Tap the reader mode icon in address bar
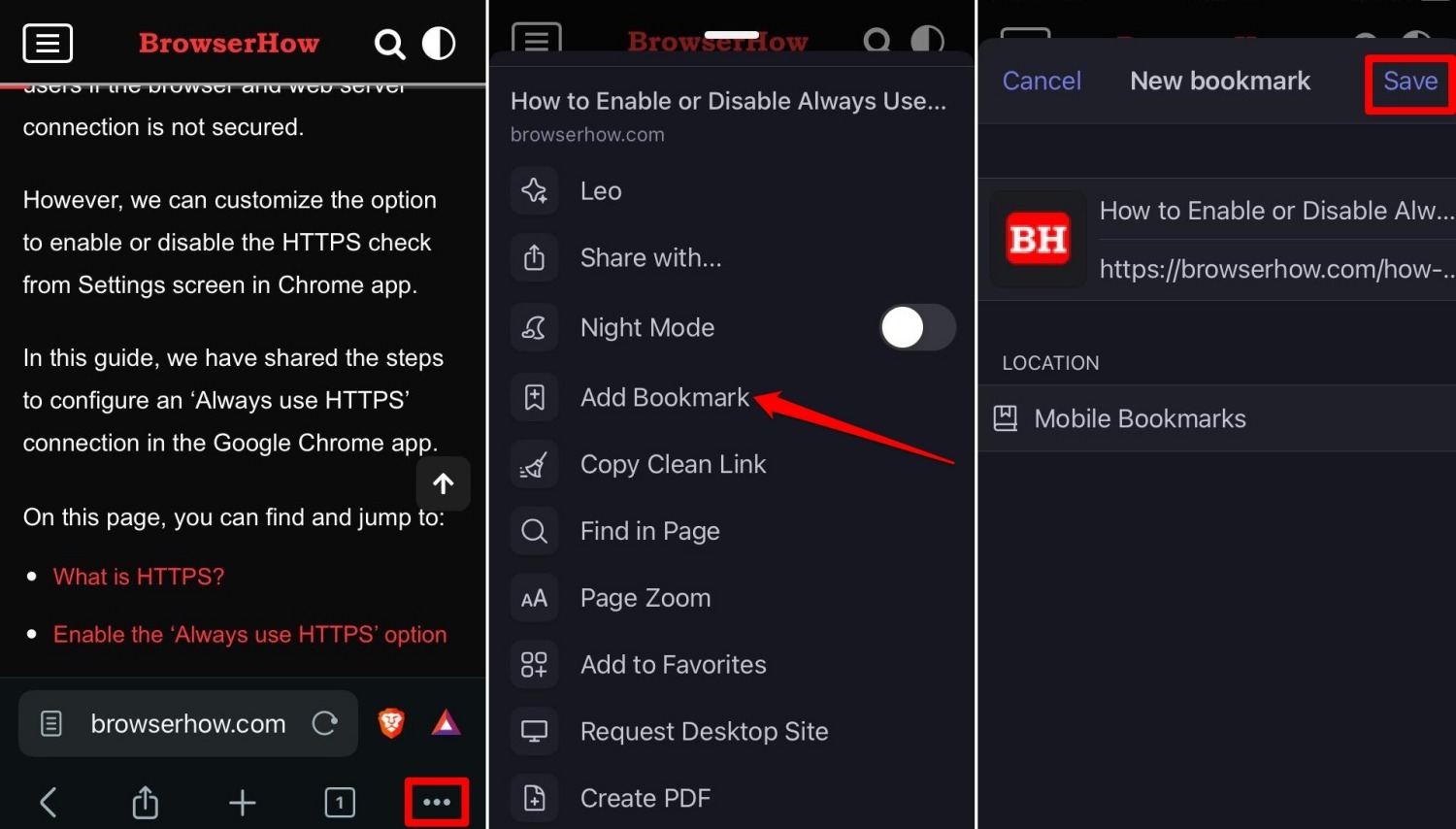 [x=51, y=723]
